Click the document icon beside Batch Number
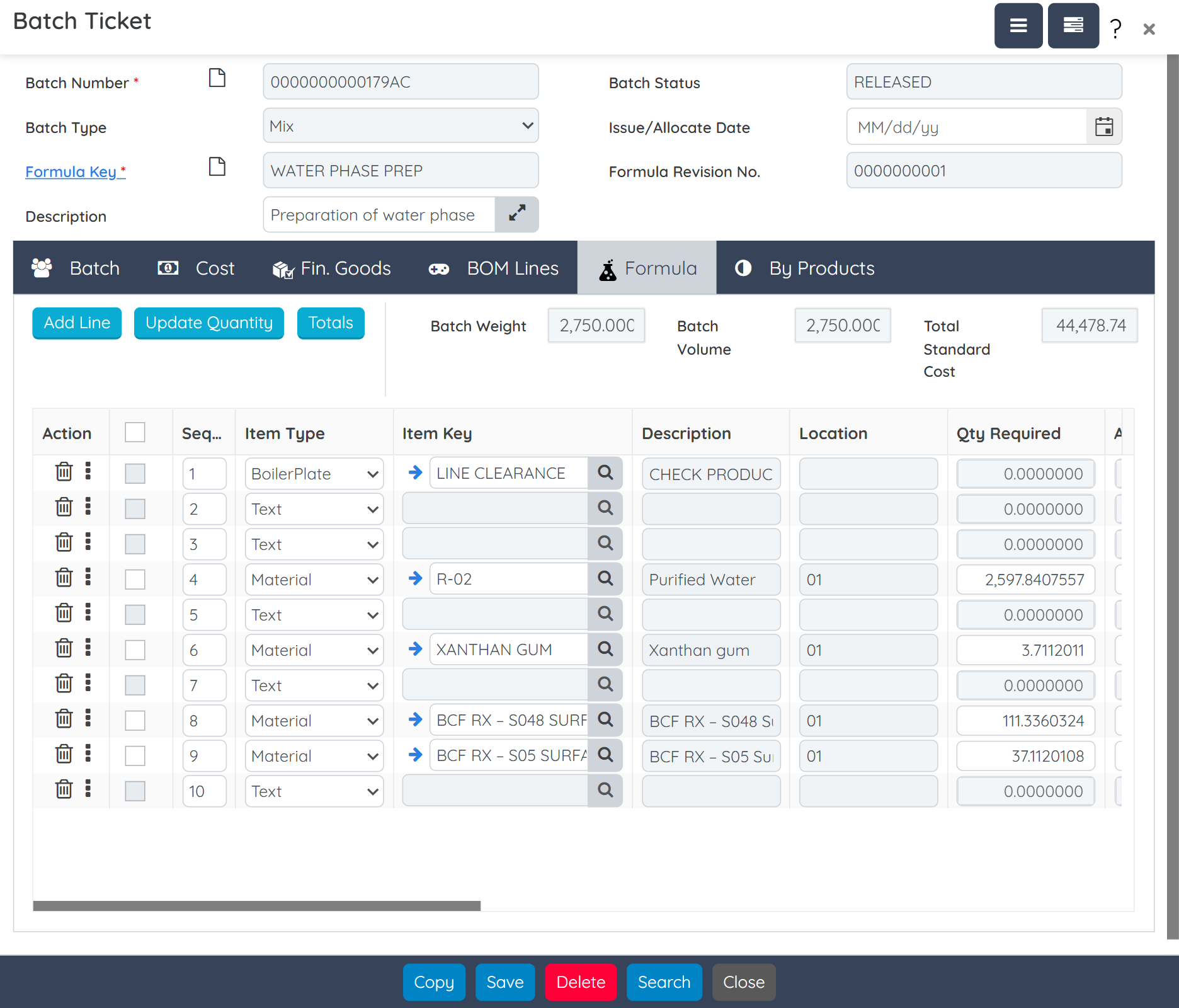Viewport: 1179px width, 1008px height. click(x=217, y=78)
